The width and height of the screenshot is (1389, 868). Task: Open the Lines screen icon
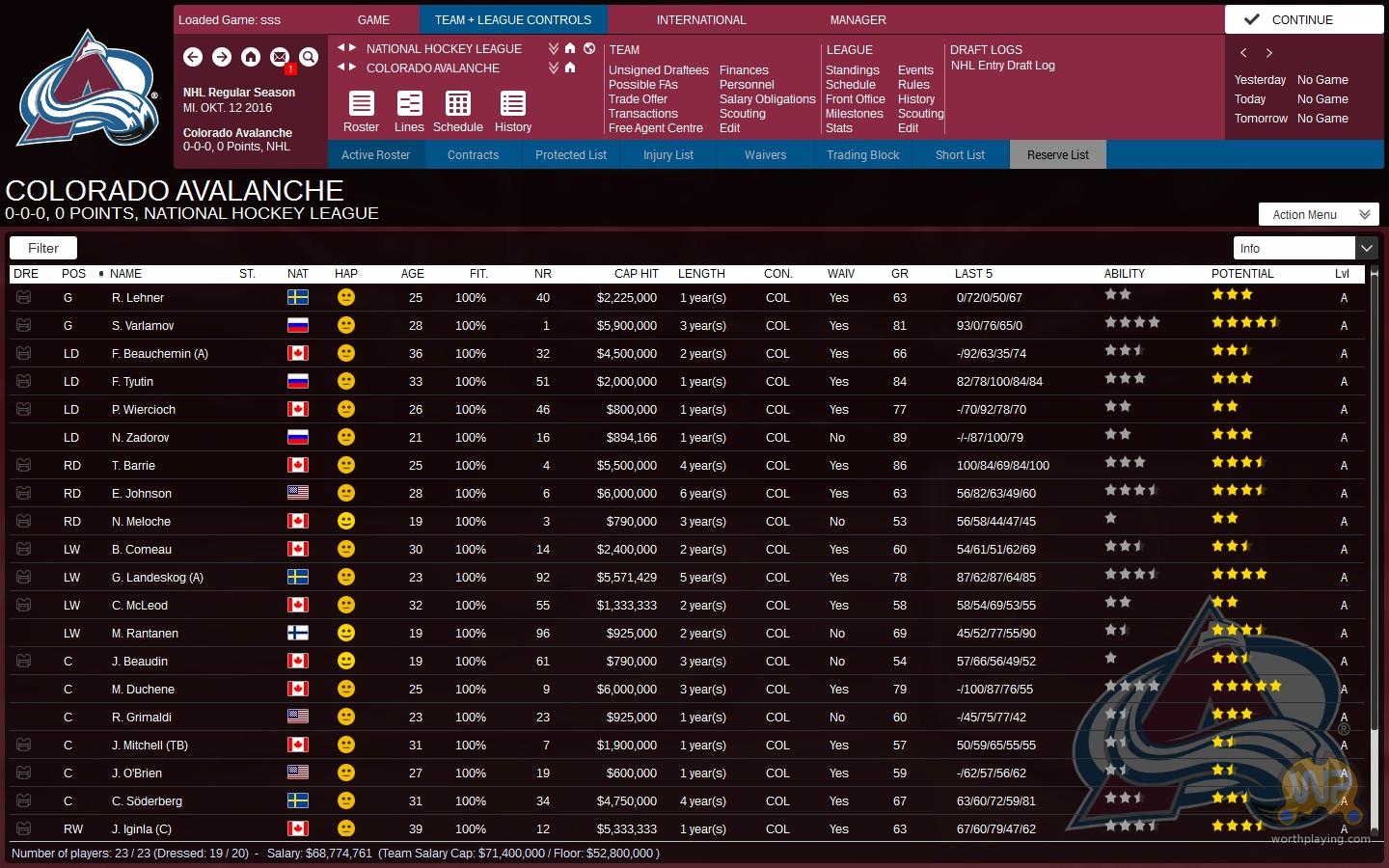pyautogui.click(x=409, y=104)
